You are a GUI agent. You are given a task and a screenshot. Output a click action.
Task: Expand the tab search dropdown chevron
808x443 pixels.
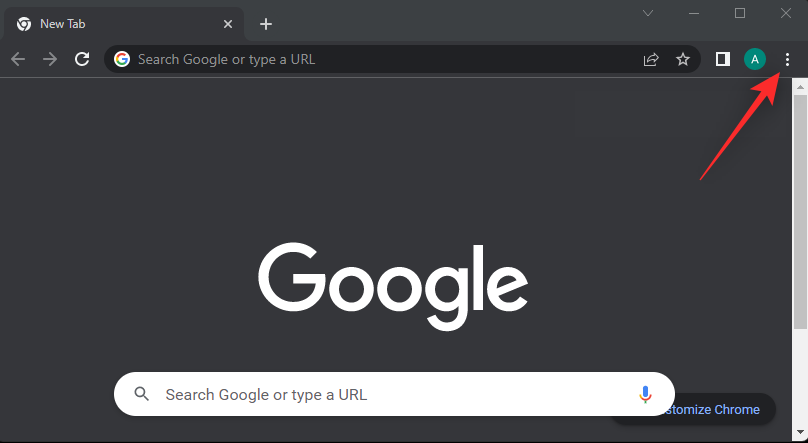[648, 13]
